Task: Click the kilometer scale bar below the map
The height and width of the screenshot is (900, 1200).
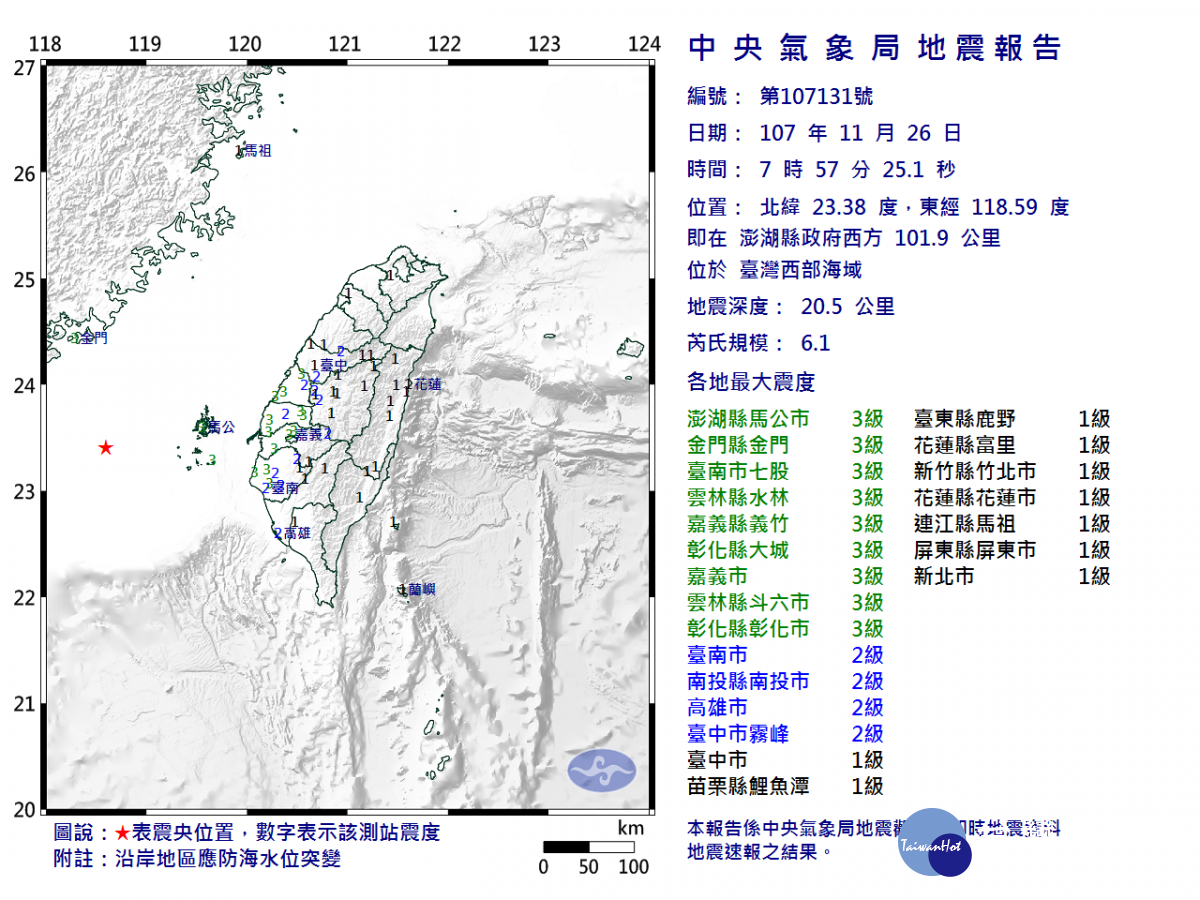Action: [x=589, y=846]
